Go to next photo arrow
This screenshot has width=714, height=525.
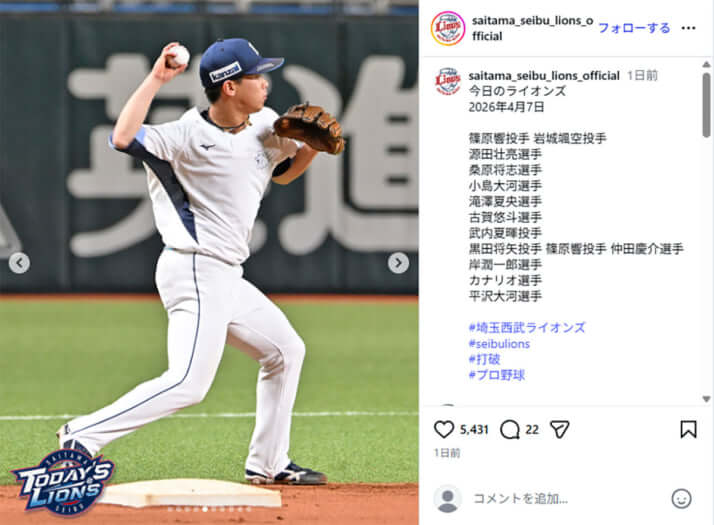click(398, 263)
